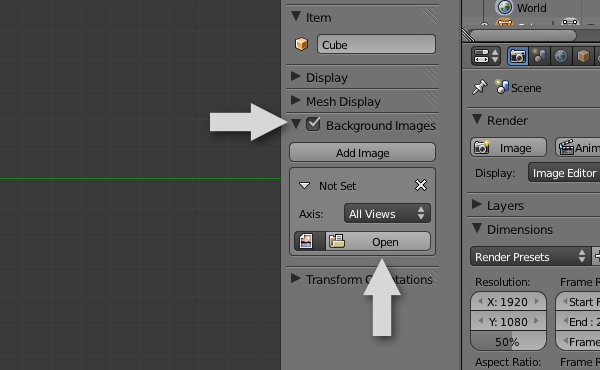Click the Scene datablock icon
Image resolution: width=600 pixels, height=370 pixels.
(x=502, y=87)
